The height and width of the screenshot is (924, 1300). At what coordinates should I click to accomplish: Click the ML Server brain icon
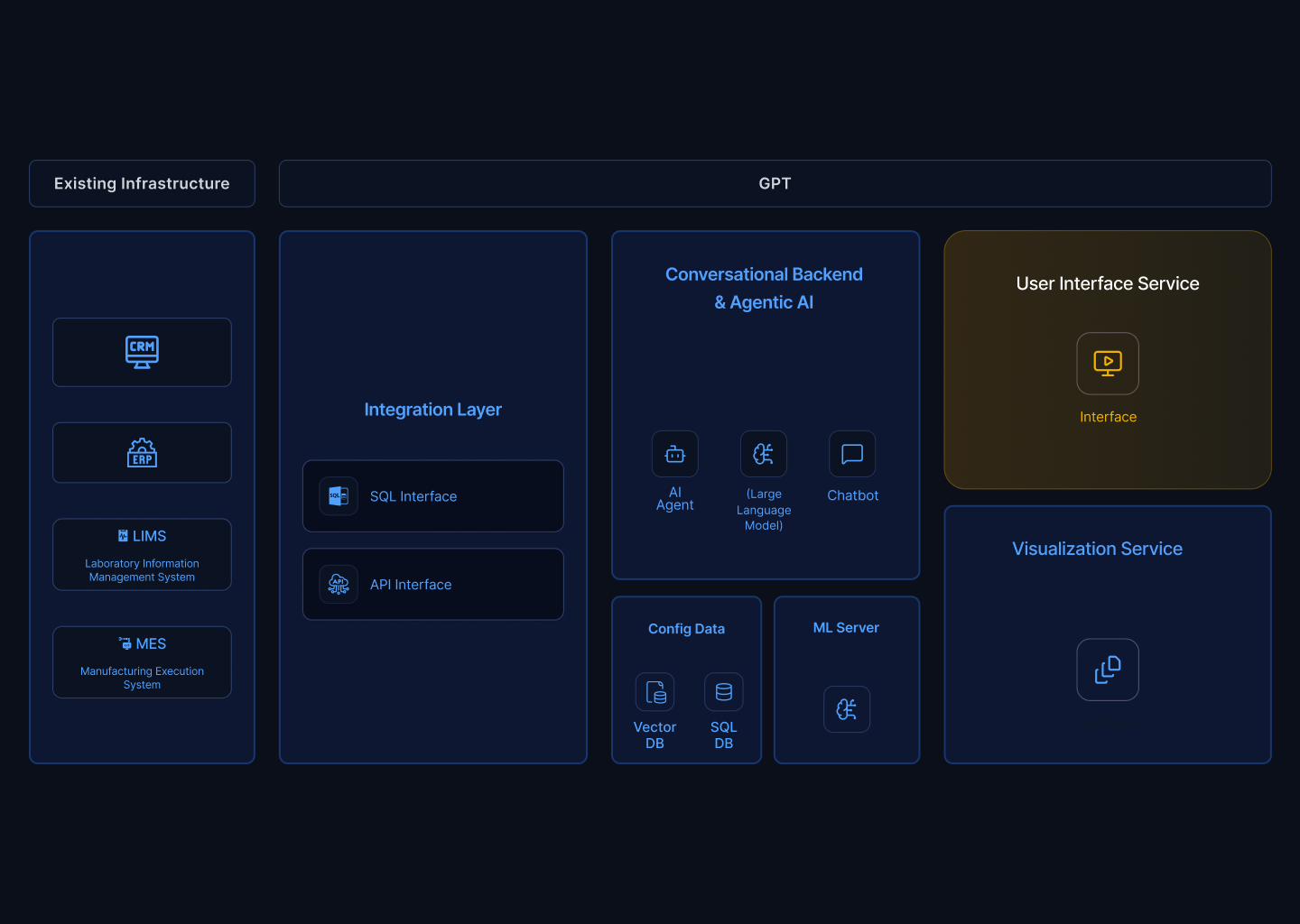pos(847,709)
